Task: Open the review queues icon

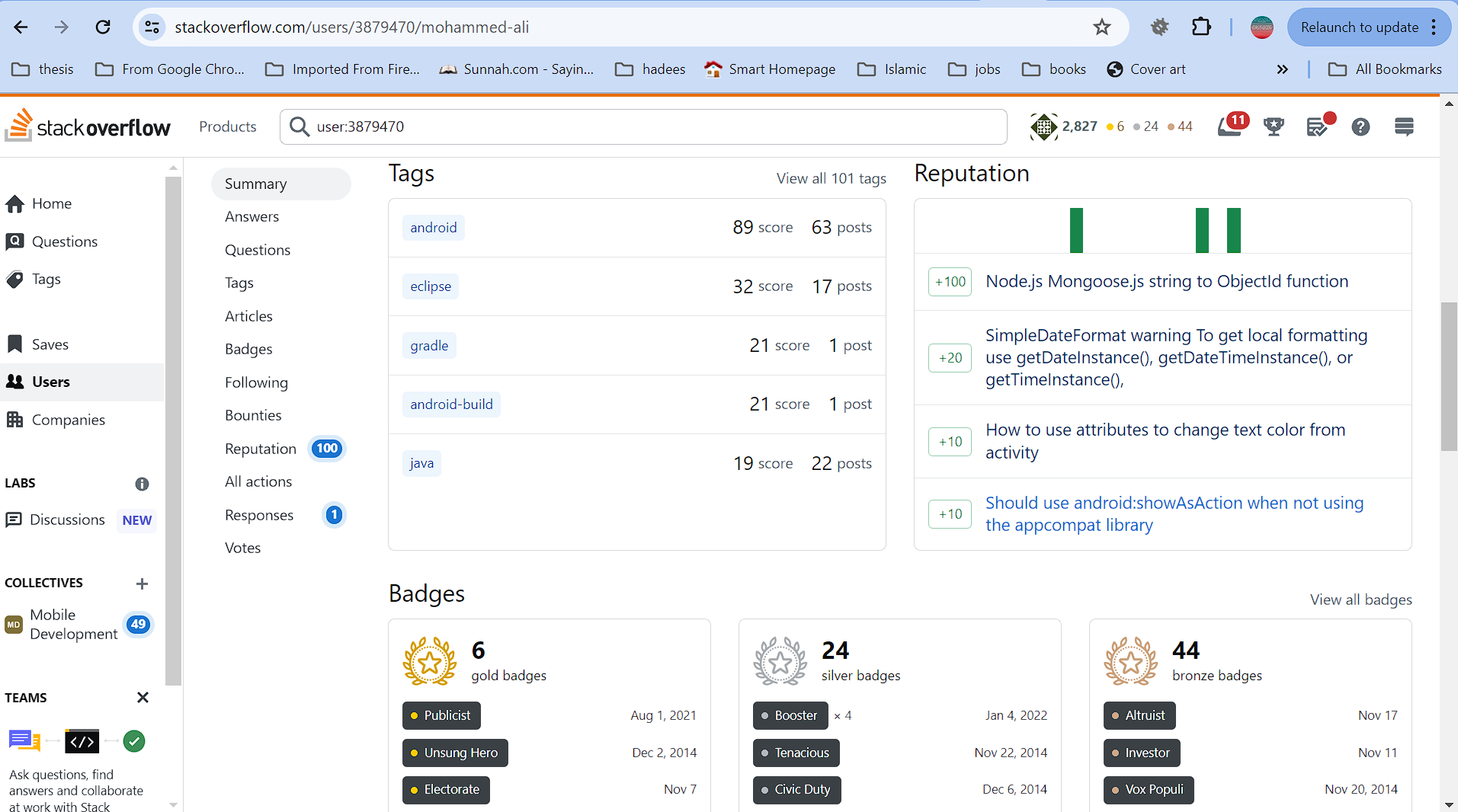Action: [x=1319, y=125]
